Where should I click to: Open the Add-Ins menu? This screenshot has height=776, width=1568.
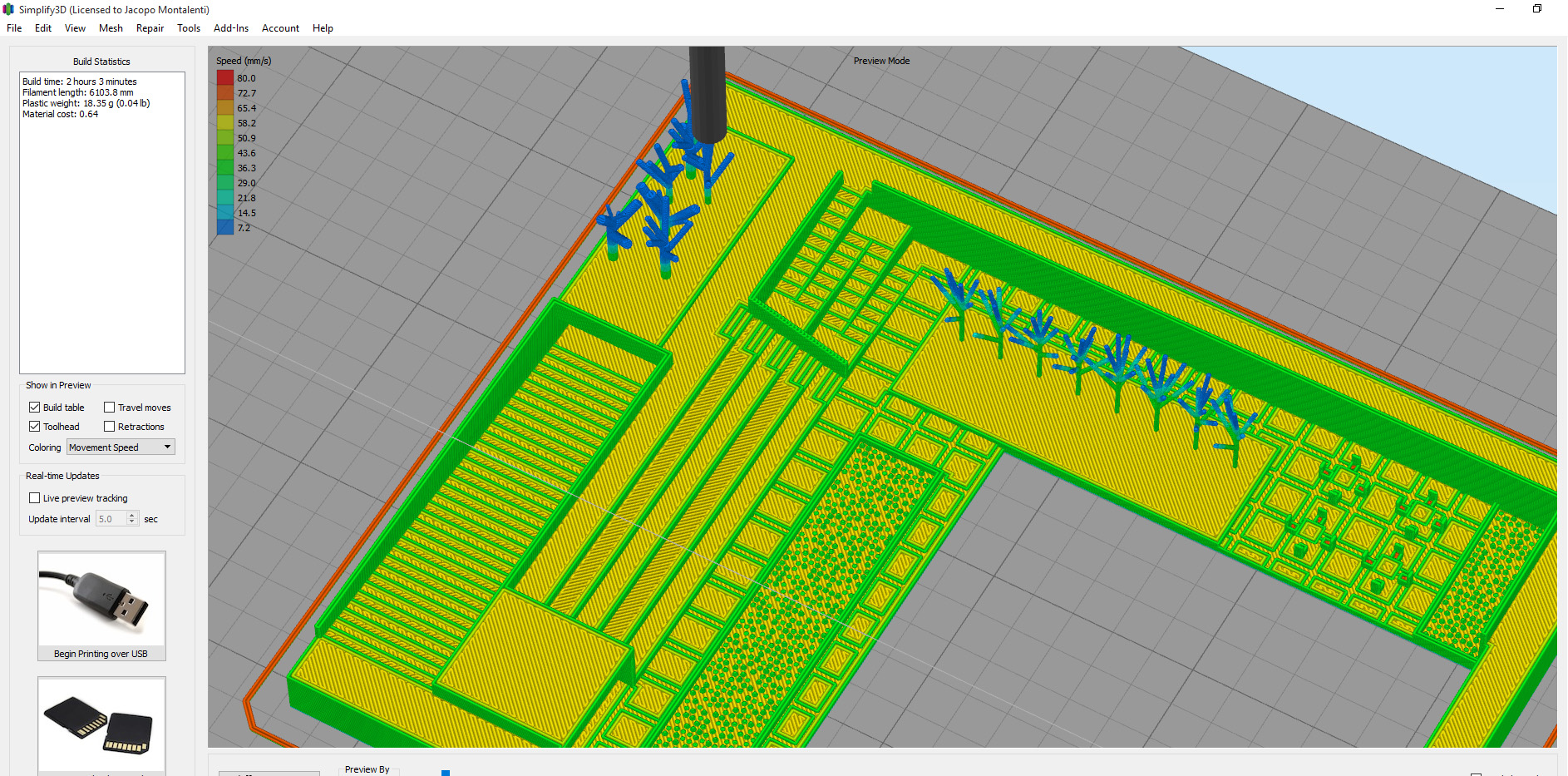tap(231, 28)
